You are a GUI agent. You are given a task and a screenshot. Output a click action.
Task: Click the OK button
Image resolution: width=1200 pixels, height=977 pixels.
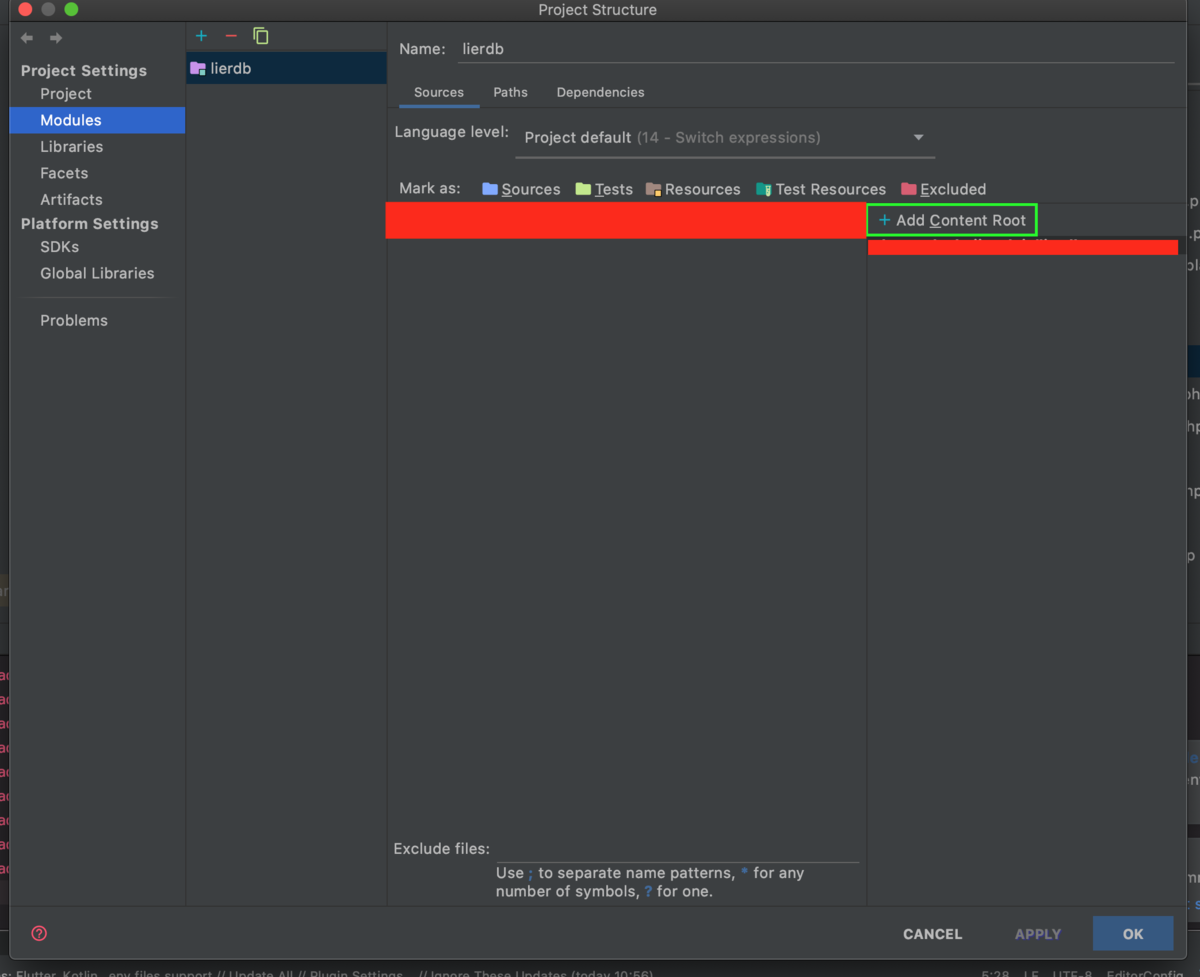tap(1133, 934)
